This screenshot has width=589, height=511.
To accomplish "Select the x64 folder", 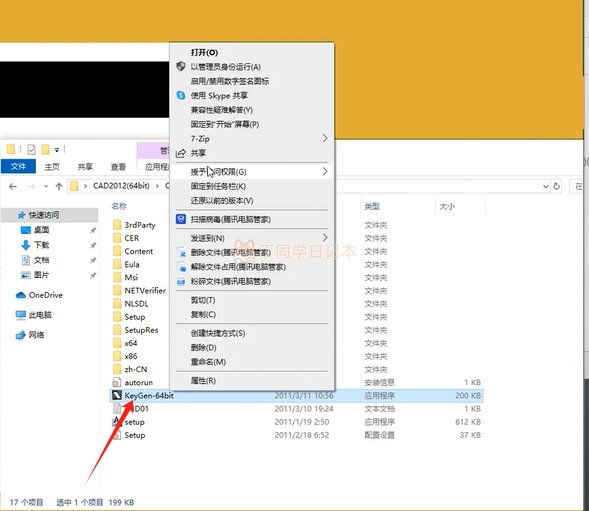I will (x=131, y=343).
